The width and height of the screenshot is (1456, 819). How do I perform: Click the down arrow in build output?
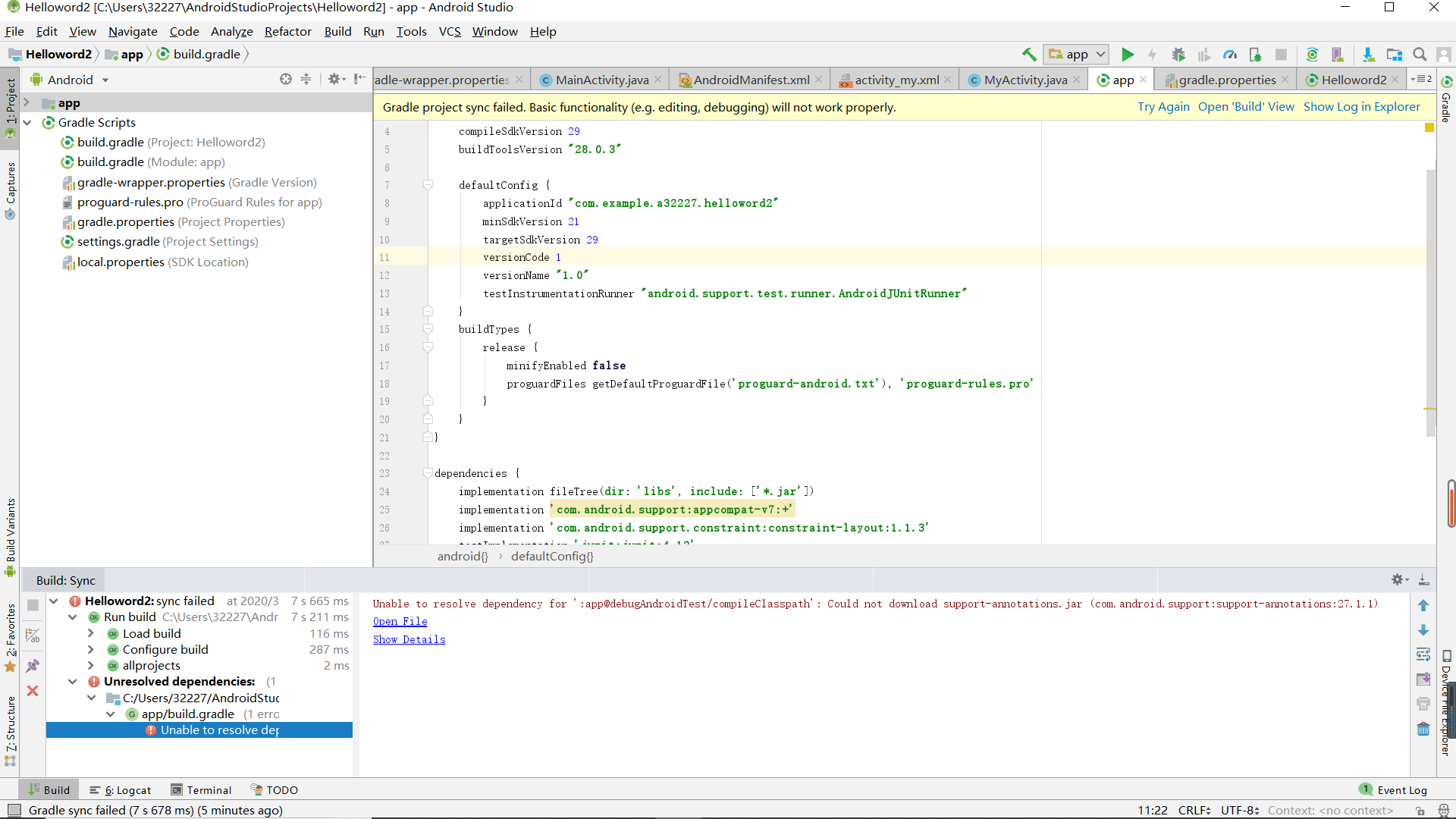[x=1423, y=630]
